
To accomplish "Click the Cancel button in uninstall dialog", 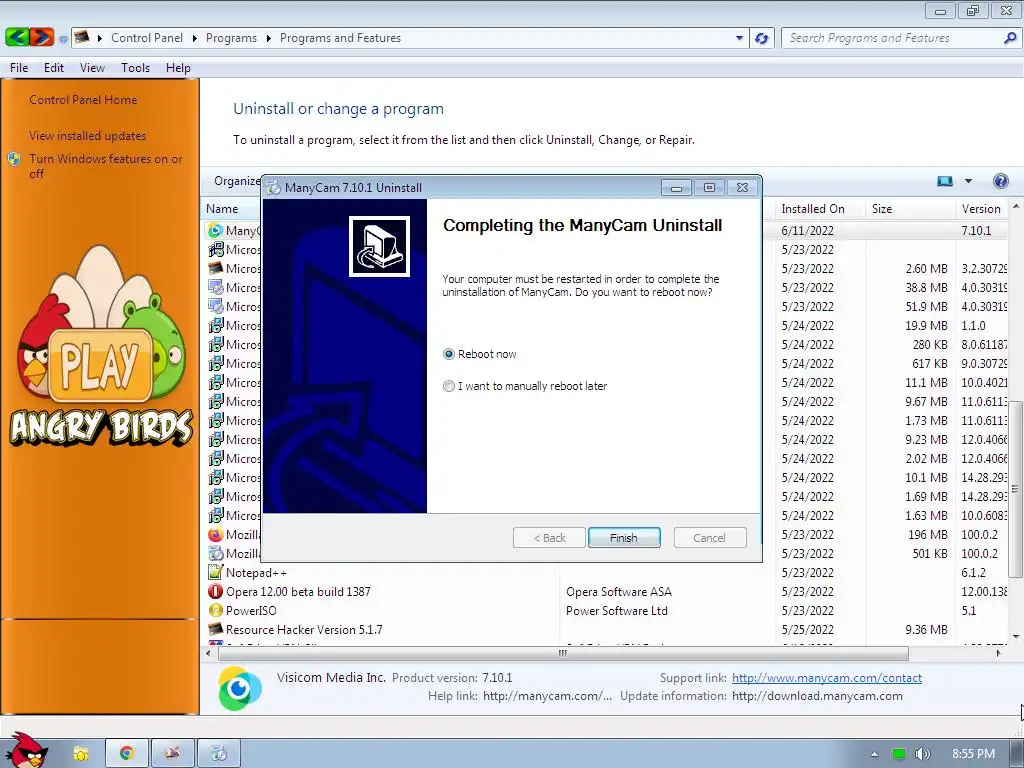I will pos(709,537).
